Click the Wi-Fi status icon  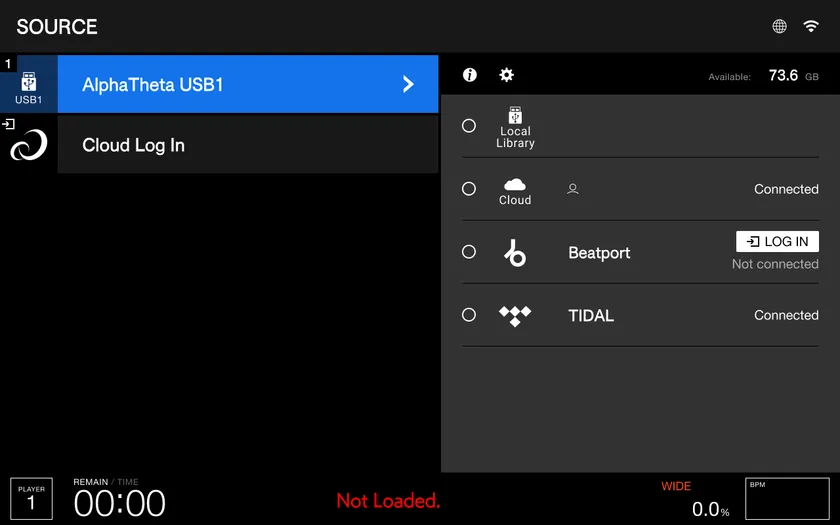point(811,26)
